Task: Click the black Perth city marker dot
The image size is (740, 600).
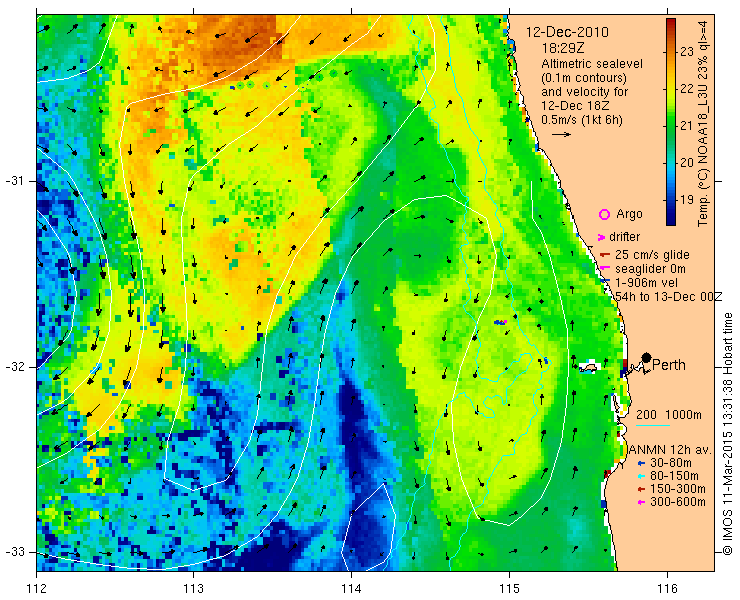Action: 647,358
